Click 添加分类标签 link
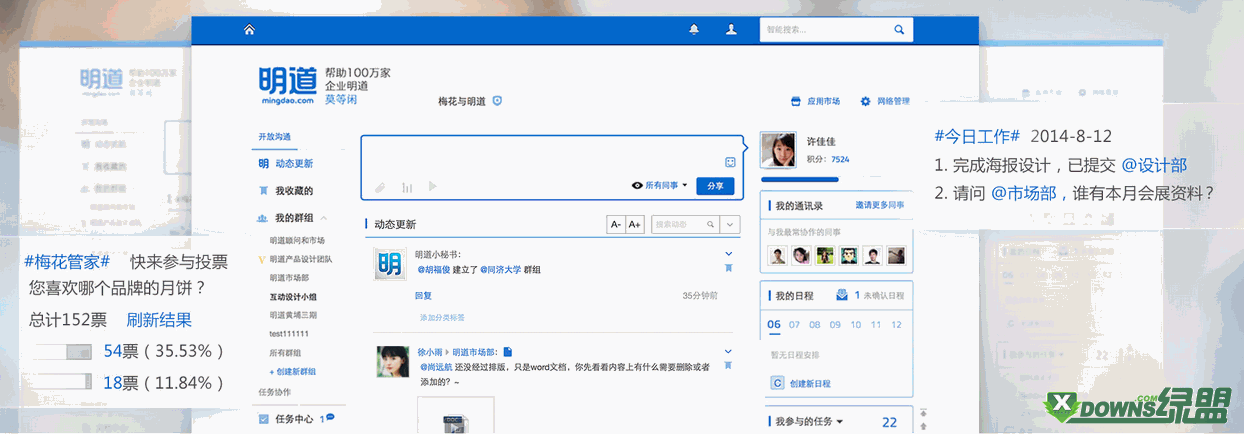 tap(442, 317)
